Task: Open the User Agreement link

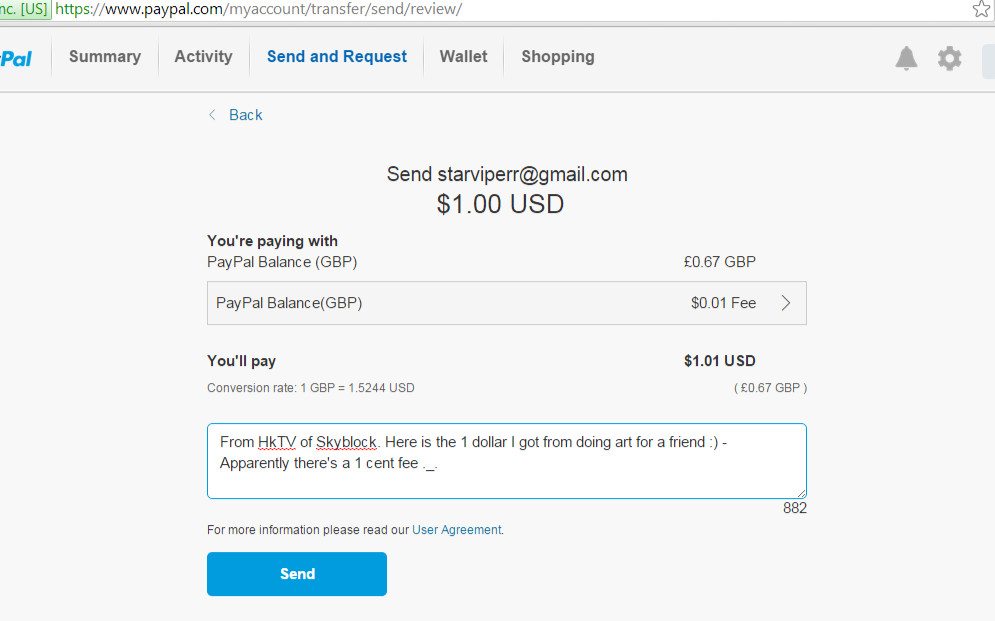Action: coord(457,530)
